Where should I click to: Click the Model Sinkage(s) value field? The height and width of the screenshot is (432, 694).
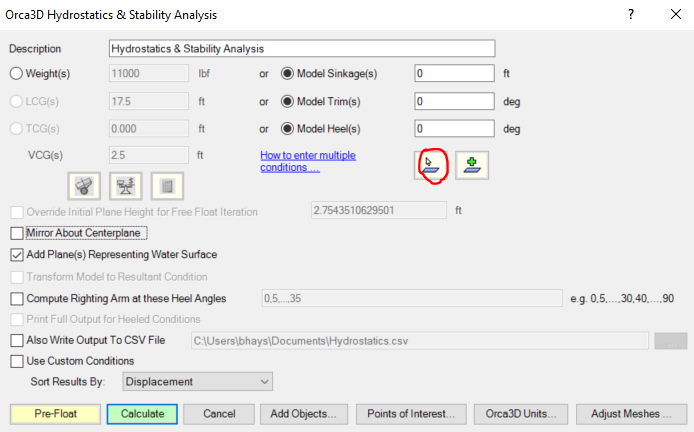pyautogui.click(x=455, y=73)
